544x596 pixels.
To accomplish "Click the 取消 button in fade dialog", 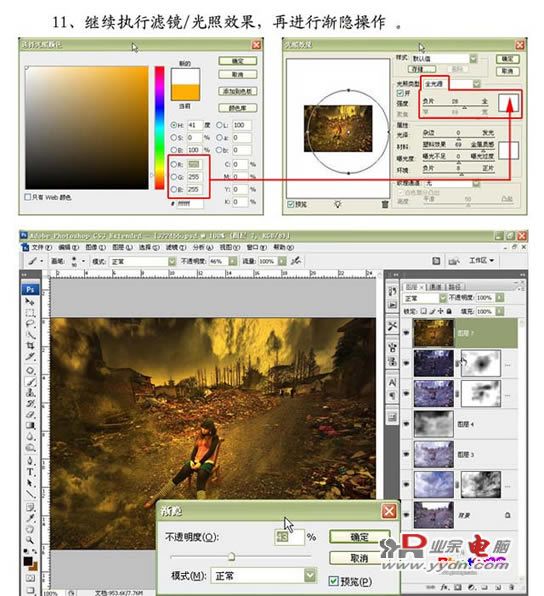I will click(359, 558).
